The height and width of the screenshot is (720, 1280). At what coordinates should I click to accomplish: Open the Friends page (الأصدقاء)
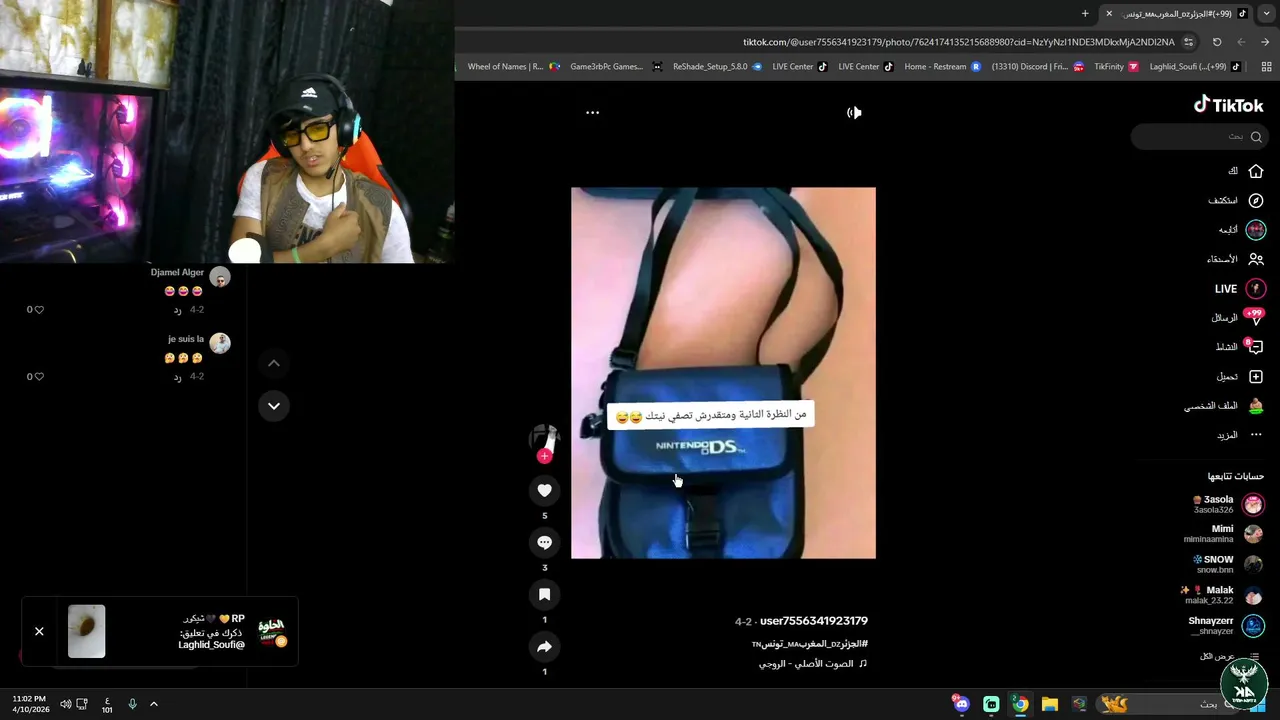(1235, 259)
